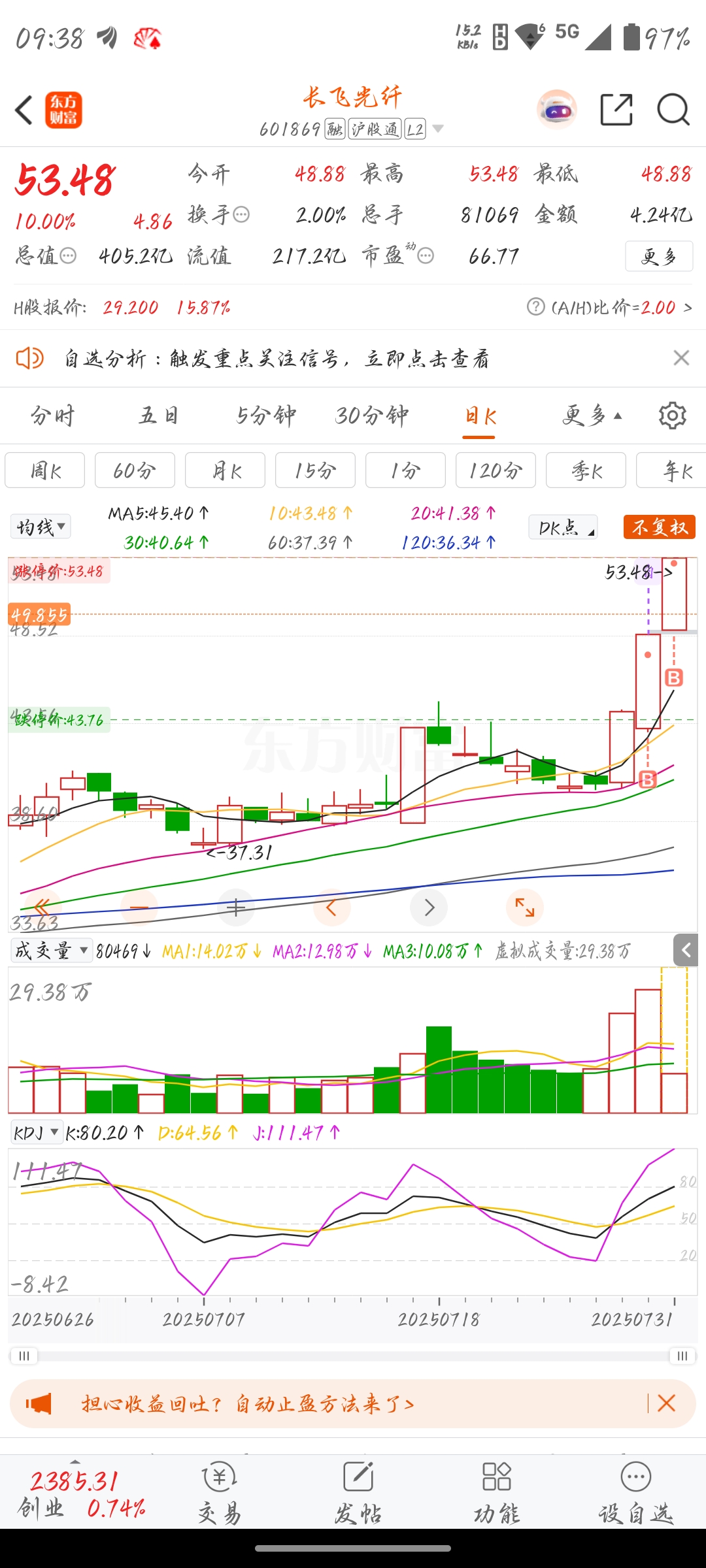Tap the 市盈 info bubble icon
The width and height of the screenshot is (706, 1568).
click(426, 255)
